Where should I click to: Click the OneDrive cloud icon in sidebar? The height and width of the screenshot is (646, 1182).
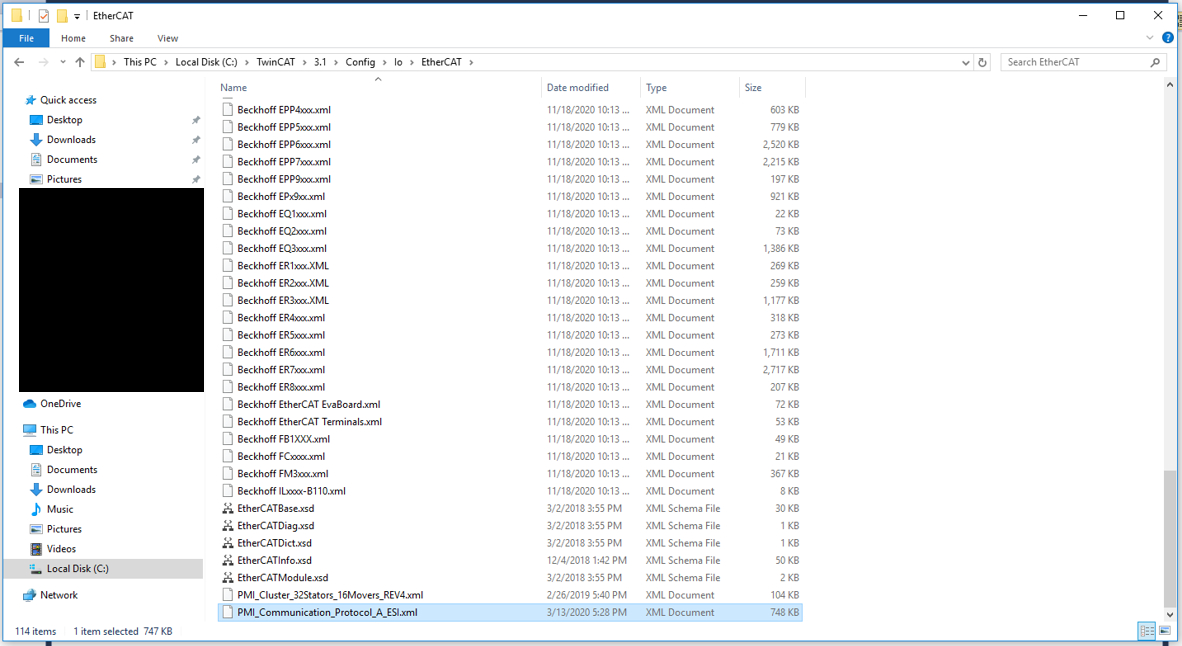pyautogui.click(x=30, y=404)
